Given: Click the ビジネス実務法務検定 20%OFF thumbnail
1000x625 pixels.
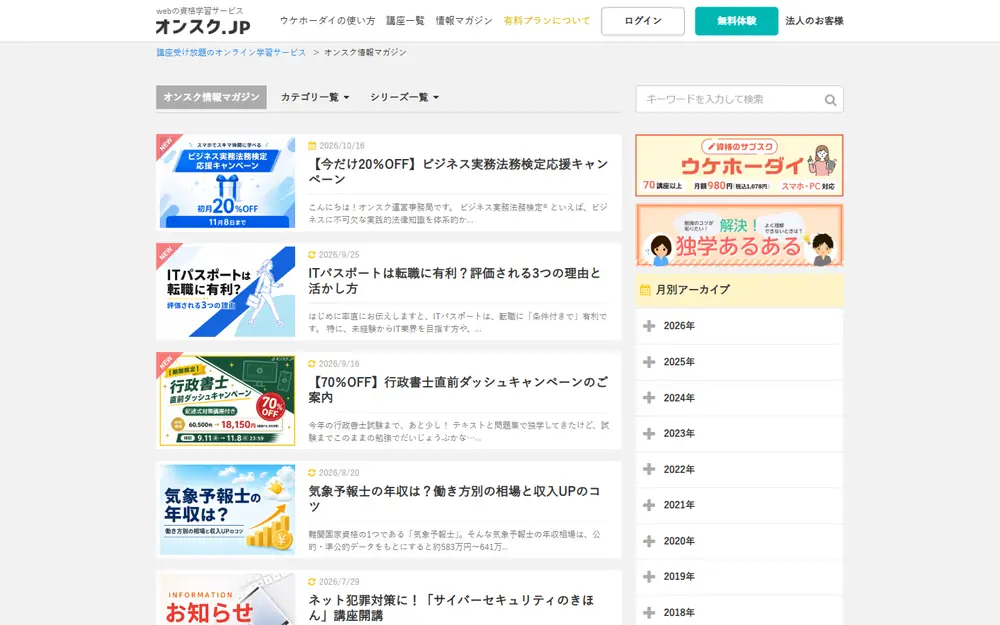Looking at the screenshot, I should 227,182.
